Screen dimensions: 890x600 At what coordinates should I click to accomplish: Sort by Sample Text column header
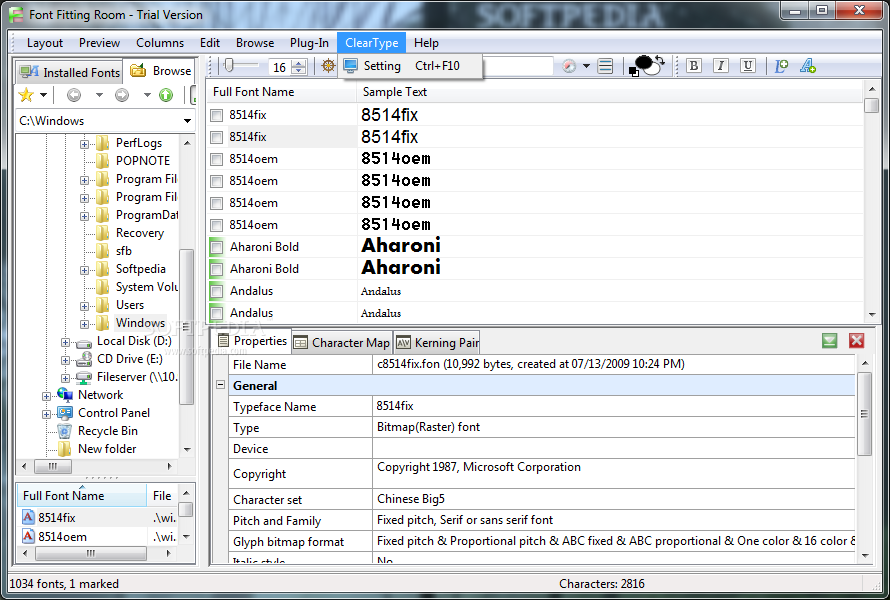tap(610, 92)
